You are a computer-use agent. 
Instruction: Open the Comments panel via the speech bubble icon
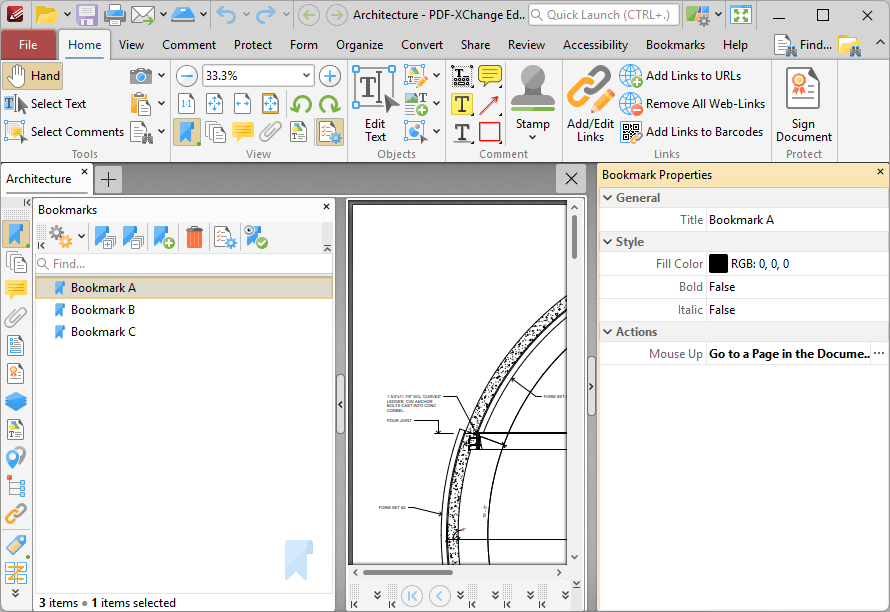pyautogui.click(x=16, y=290)
